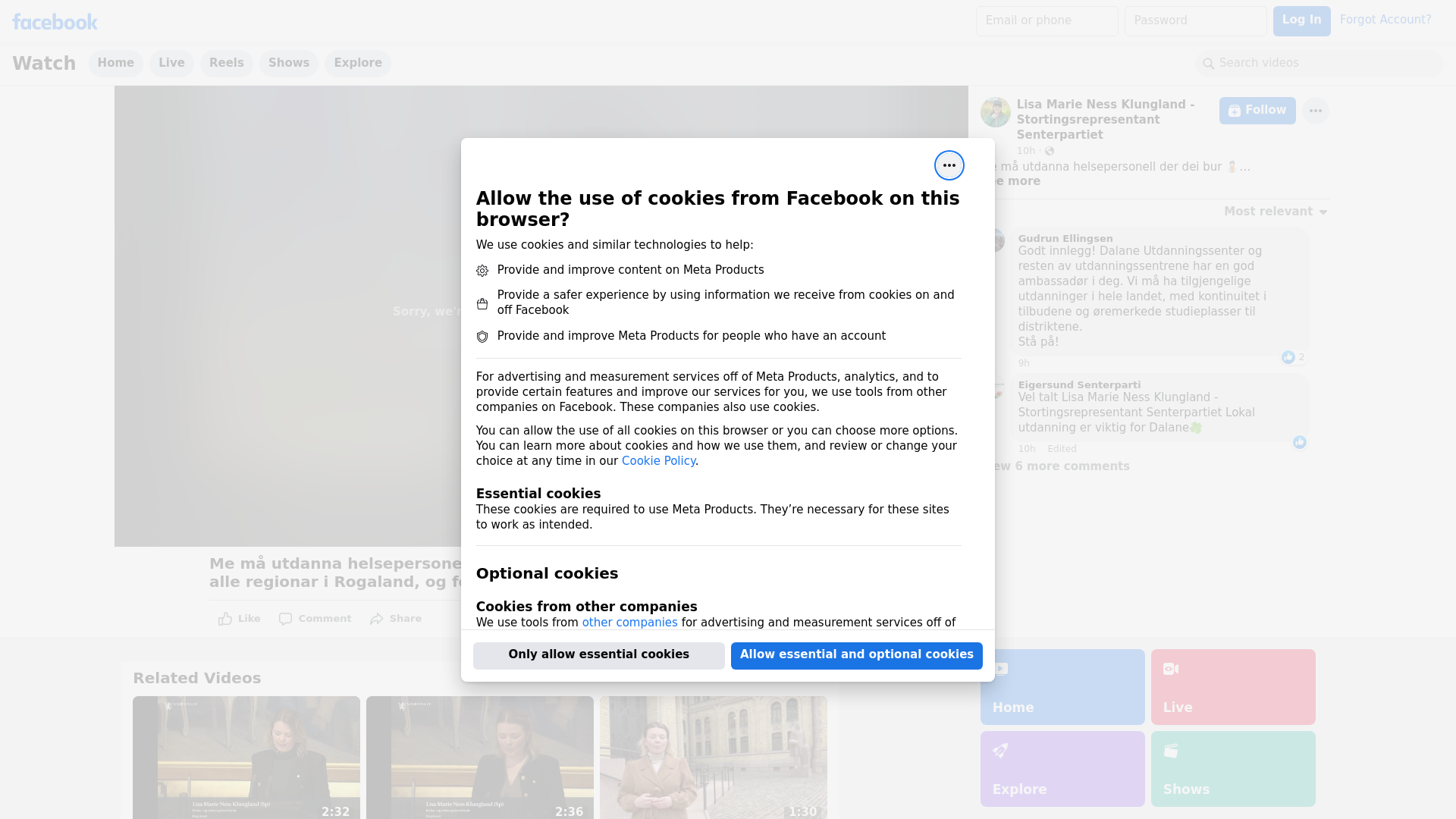Focus the Email or phone field
Screen dimensions: 1456x819
(x=1046, y=21)
